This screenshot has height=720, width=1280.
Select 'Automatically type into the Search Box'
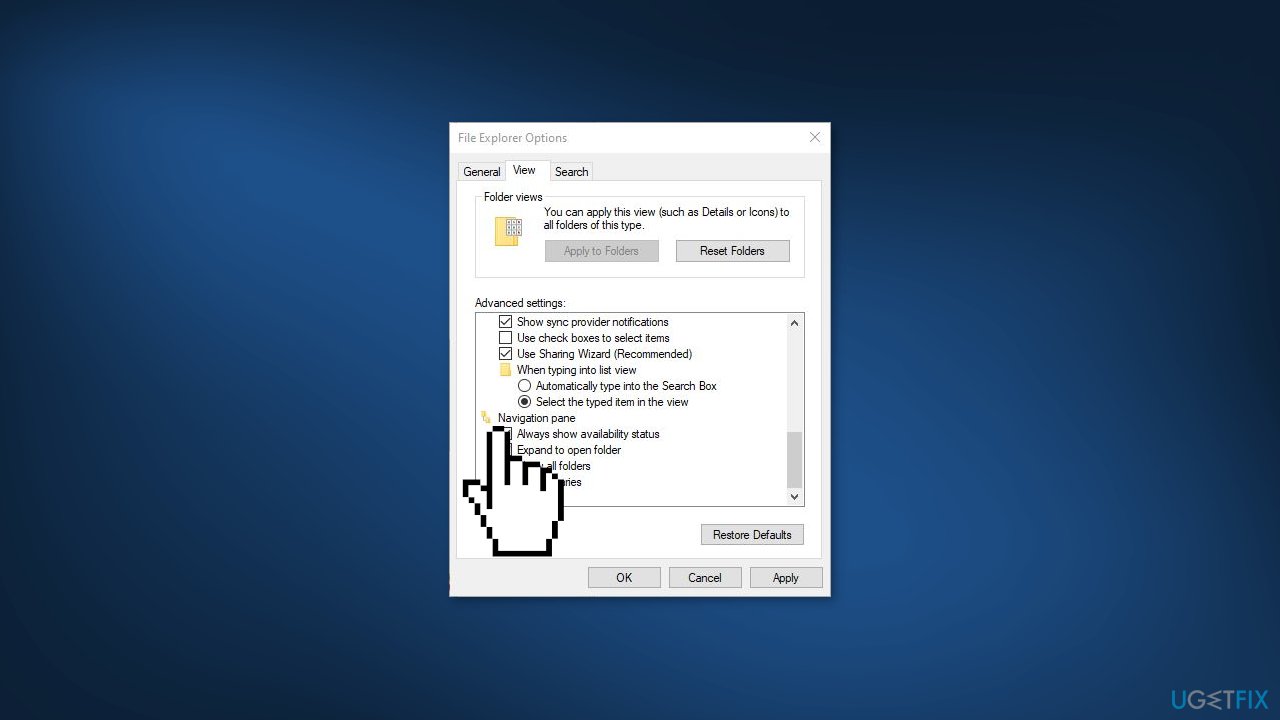[x=524, y=385]
